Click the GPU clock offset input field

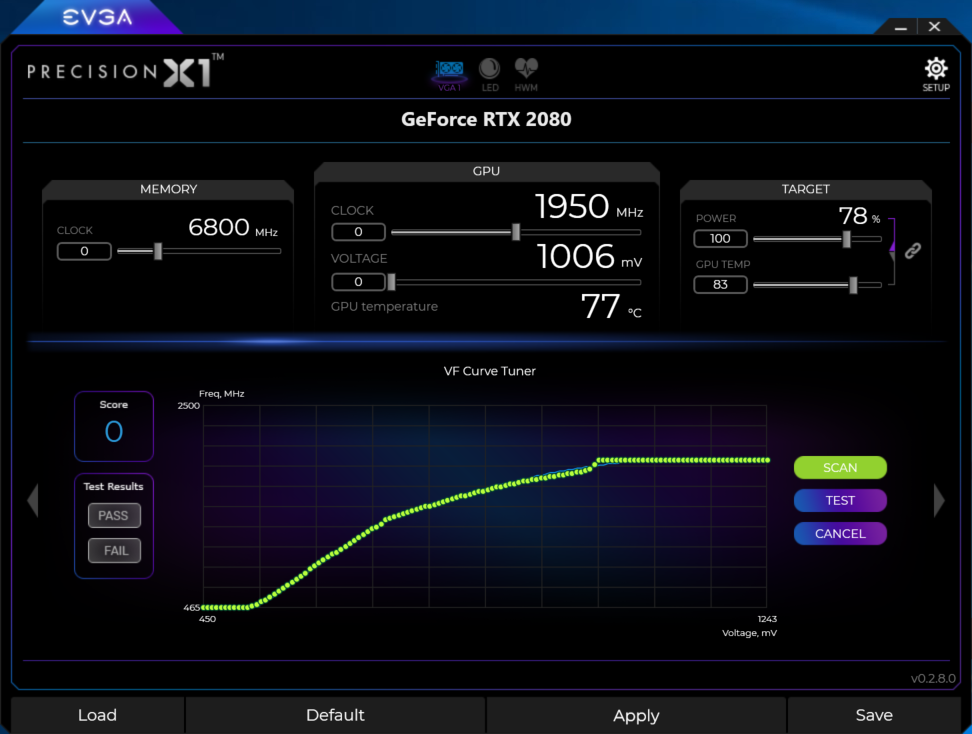(x=358, y=232)
